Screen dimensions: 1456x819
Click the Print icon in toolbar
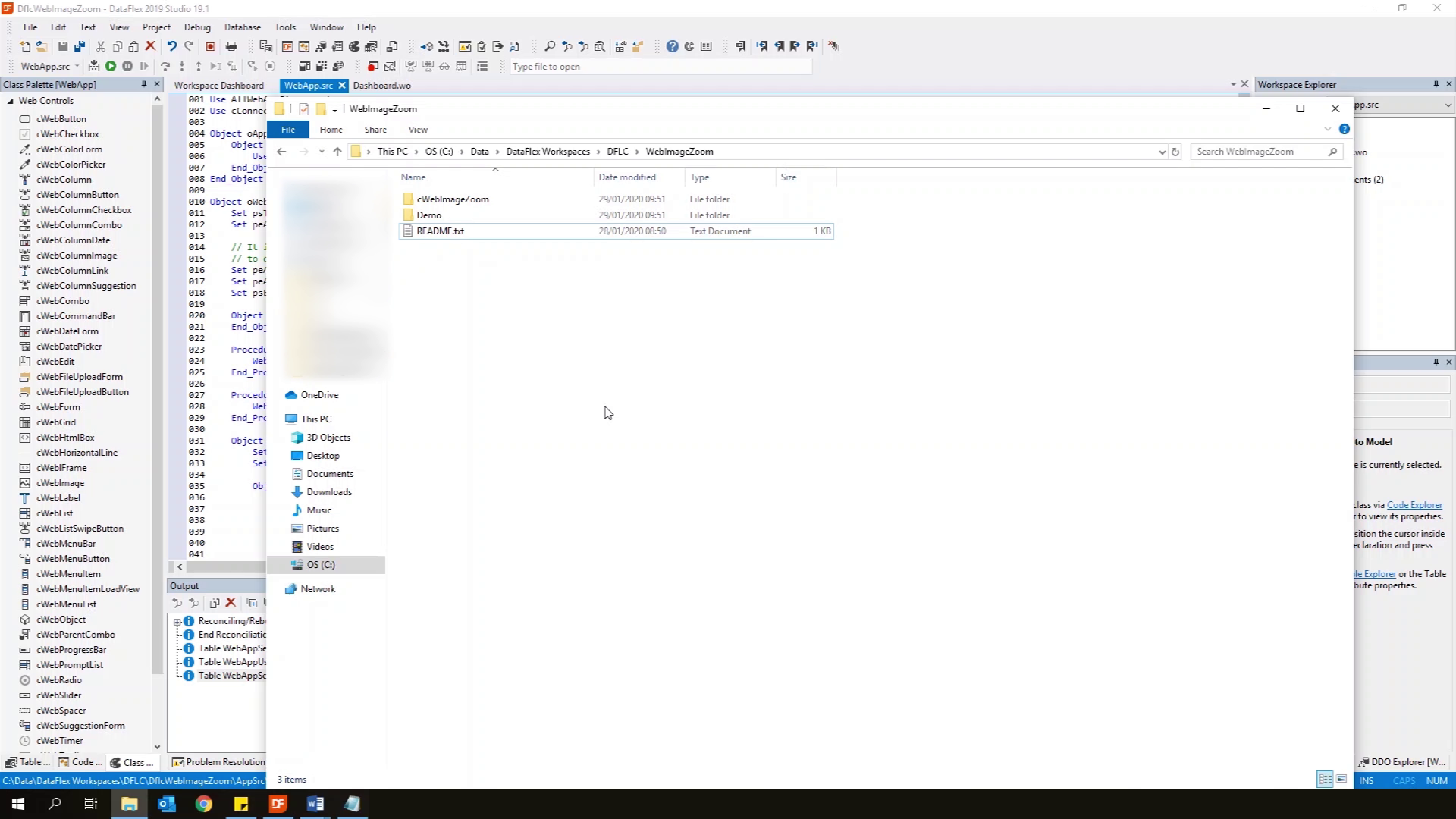pyautogui.click(x=231, y=46)
